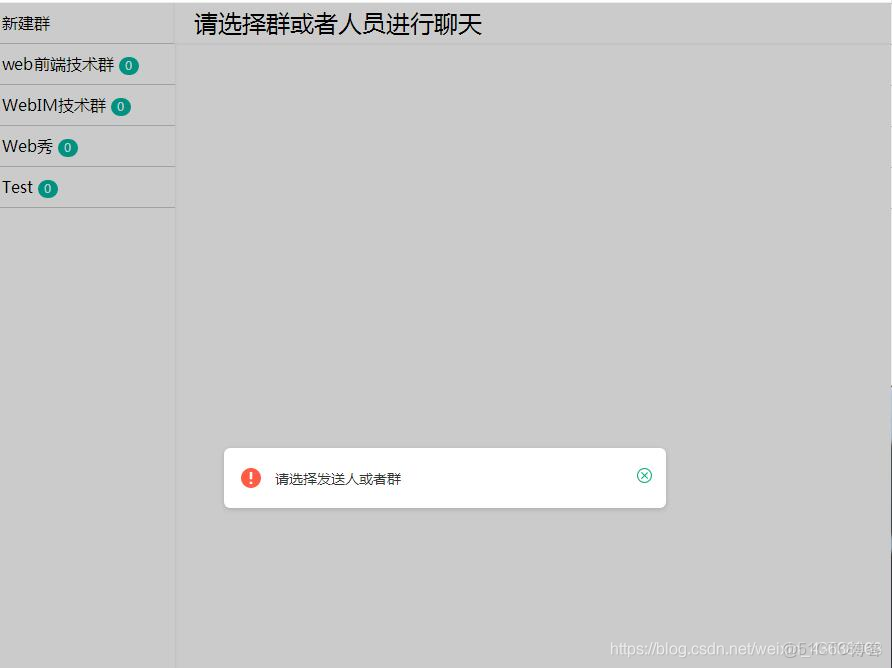The image size is (892, 668).
Task: Click 新建群 to create a new group
Action: coord(26,23)
